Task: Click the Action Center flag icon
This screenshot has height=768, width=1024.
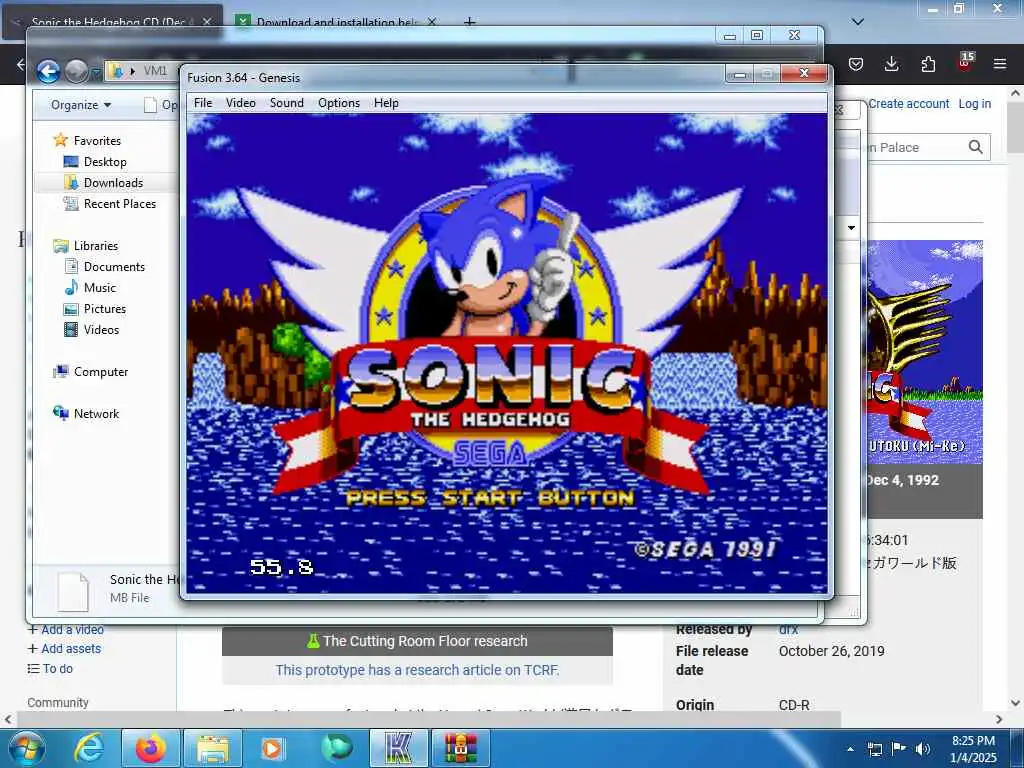Action: point(899,748)
